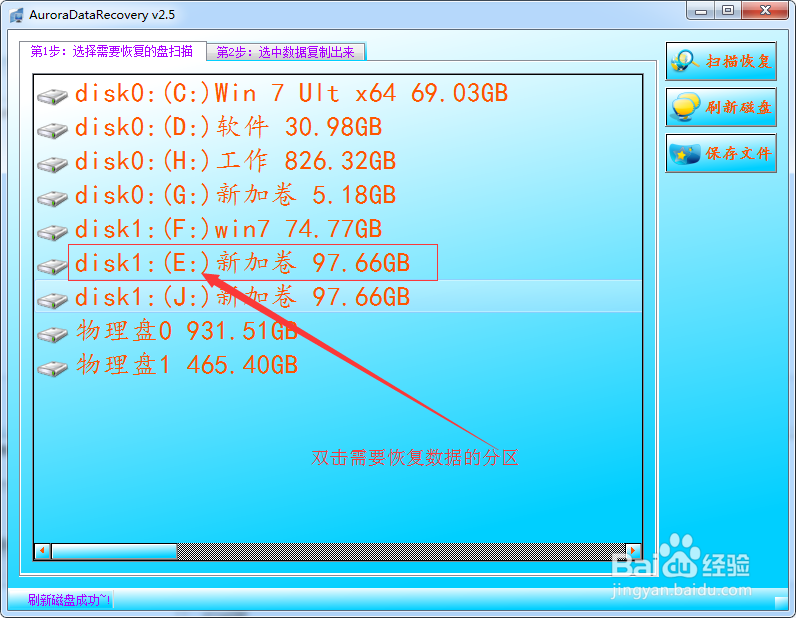Image resolution: width=796 pixels, height=618 pixels.
Task: Click the horizontal scrollbar right arrow
Action: point(633,550)
